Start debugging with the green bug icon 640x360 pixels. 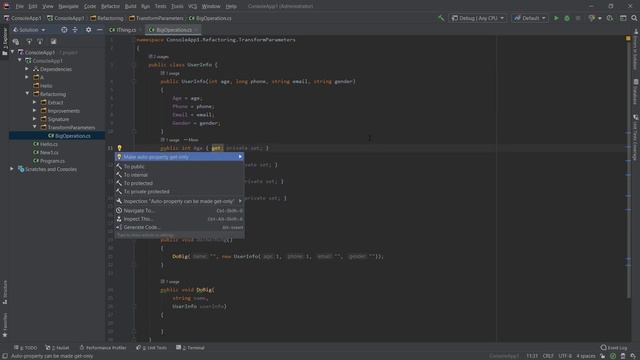click(567, 18)
